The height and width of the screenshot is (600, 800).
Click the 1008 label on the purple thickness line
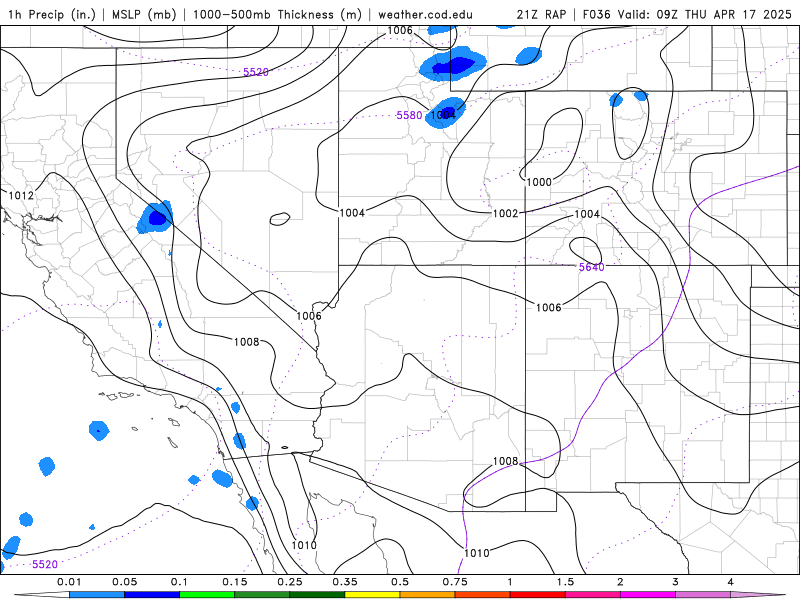505,461
